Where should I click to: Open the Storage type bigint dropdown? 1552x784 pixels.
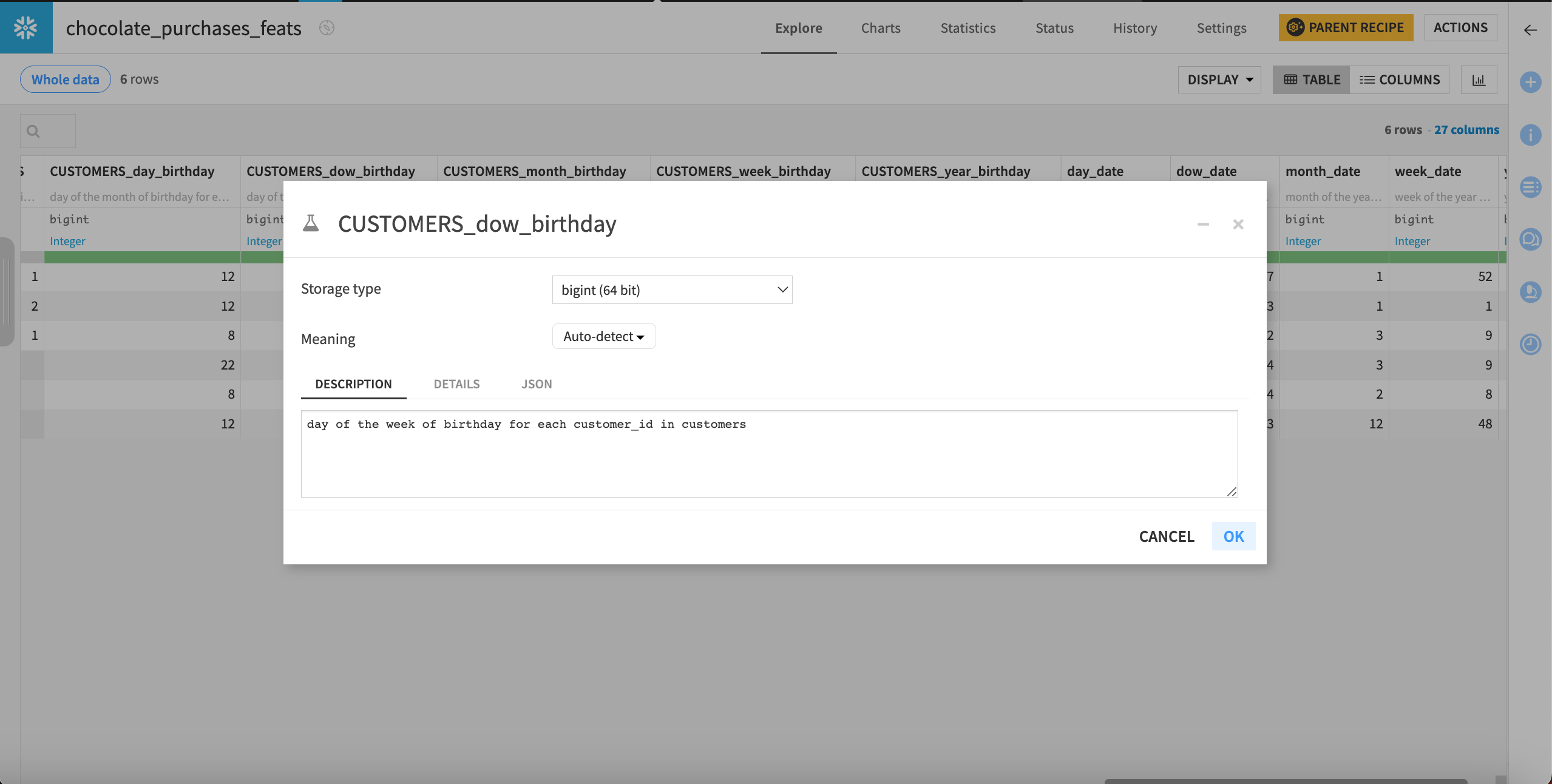click(x=672, y=290)
